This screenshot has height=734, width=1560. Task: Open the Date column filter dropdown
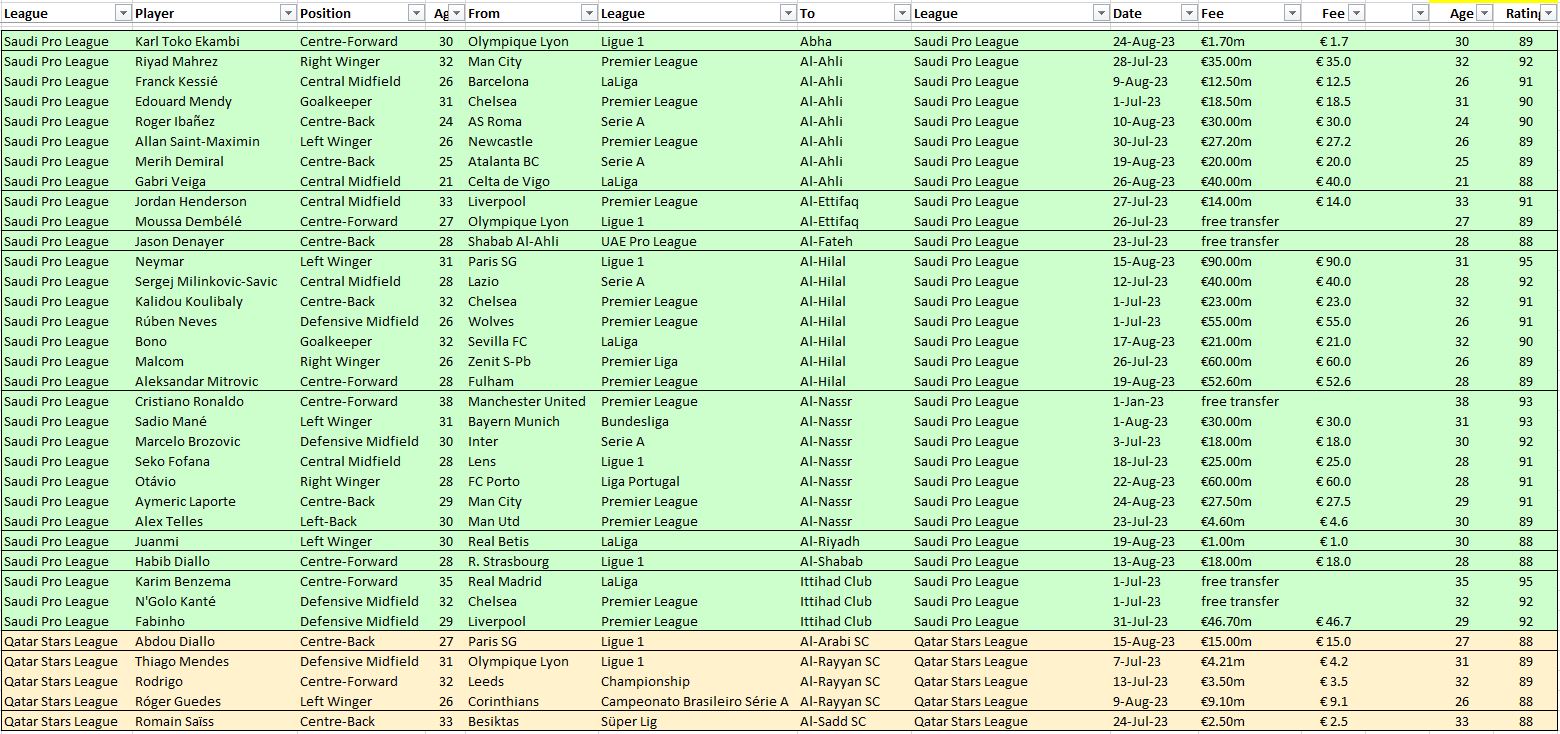[1189, 13]
